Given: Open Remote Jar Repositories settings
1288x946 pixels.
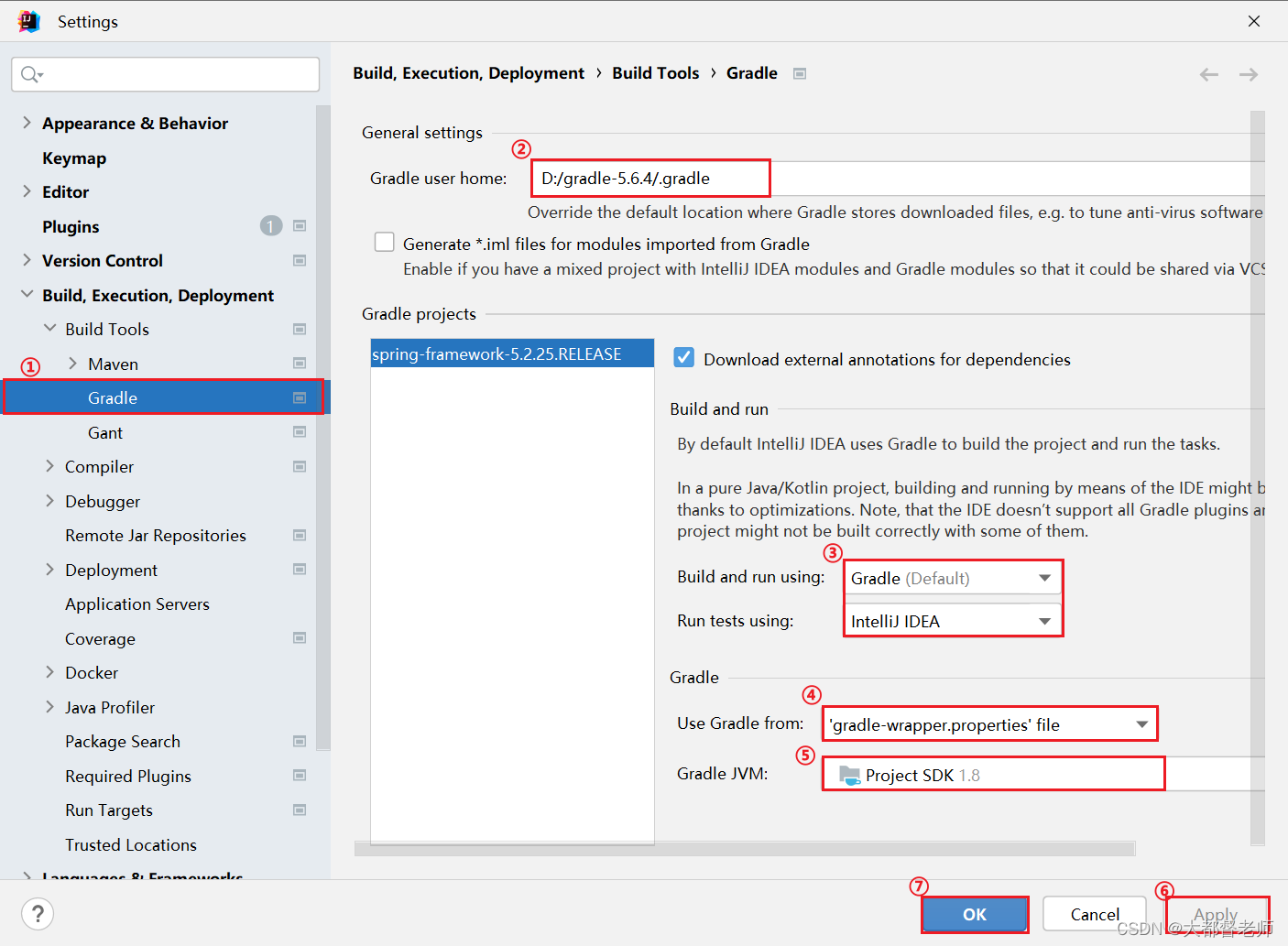Looking at the screenshot, I should point(156,535).
